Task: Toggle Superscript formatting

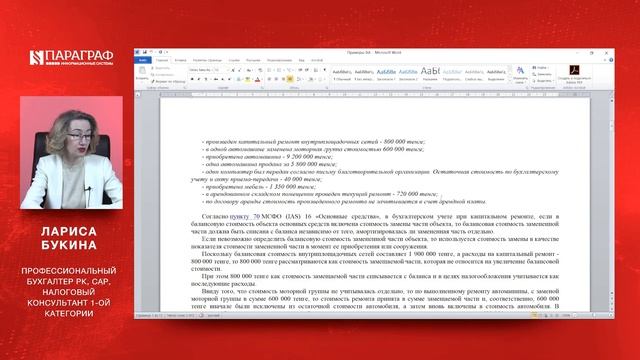Action: tap(229, 79)
